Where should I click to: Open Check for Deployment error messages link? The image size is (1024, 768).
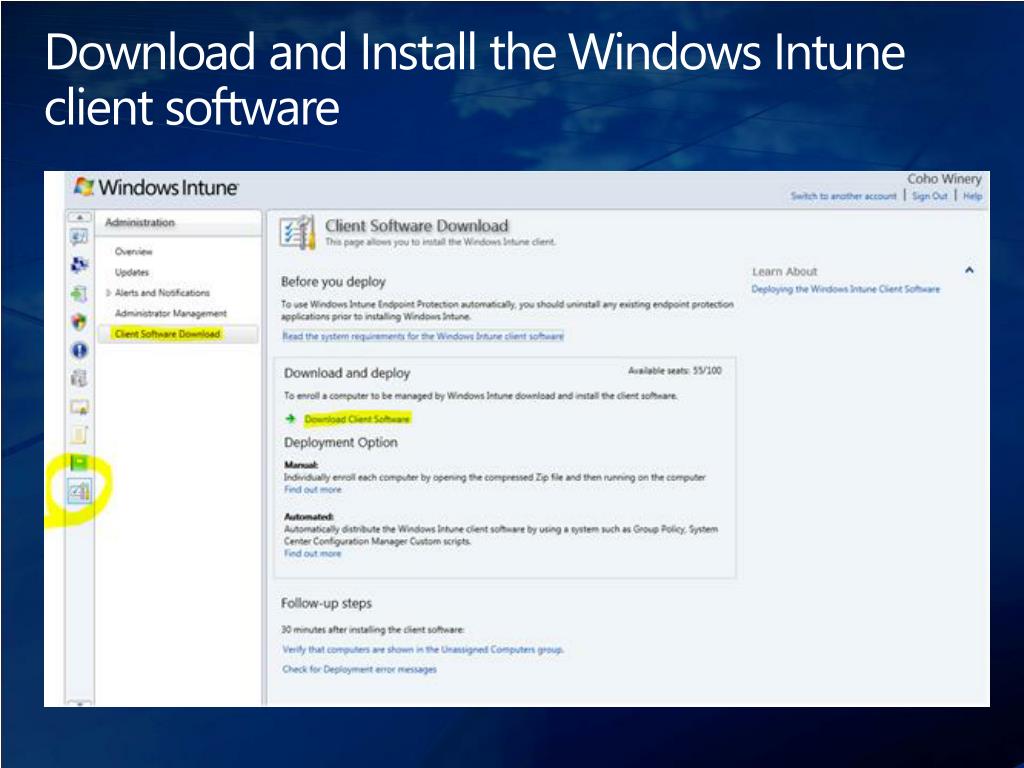359,669
